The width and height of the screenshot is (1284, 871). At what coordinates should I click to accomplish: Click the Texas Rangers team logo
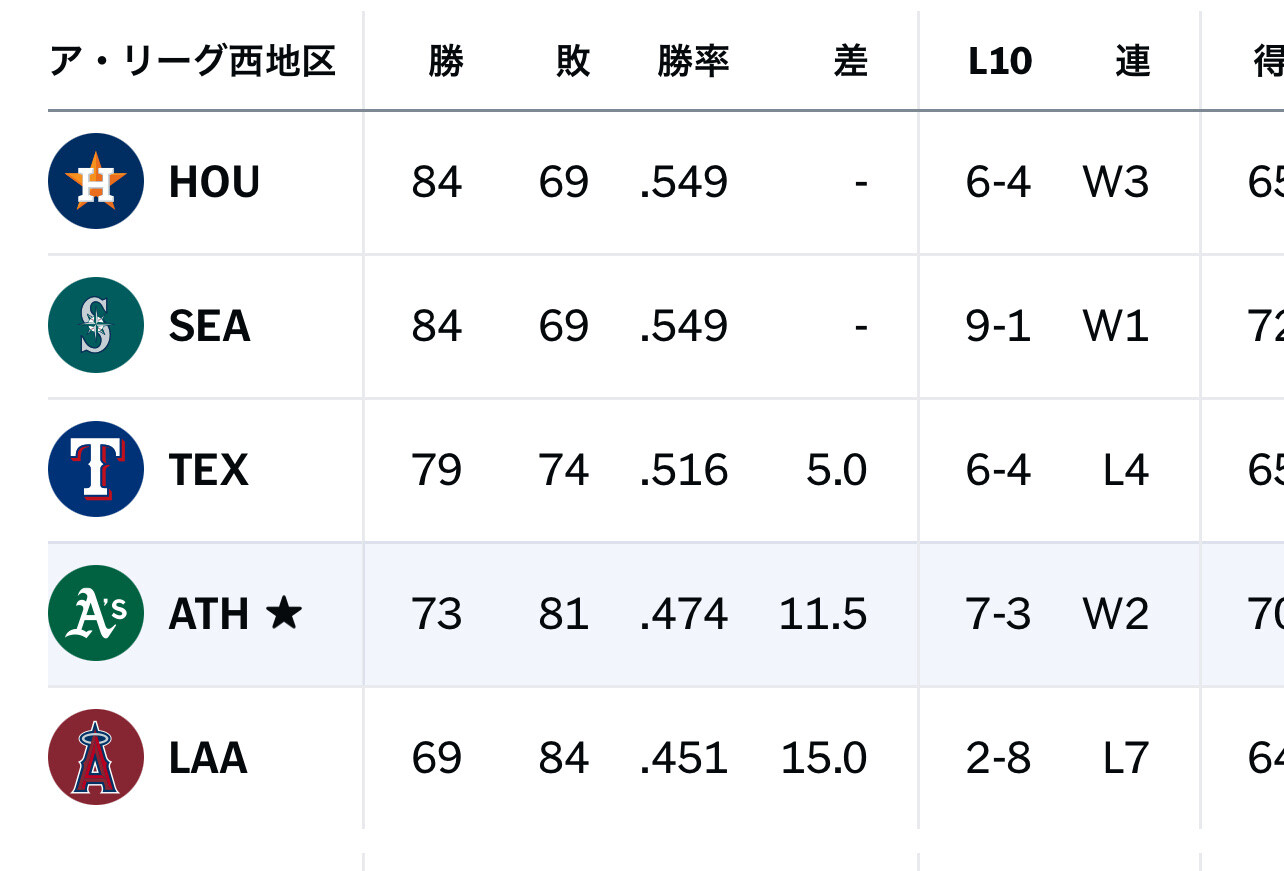click(96, 469)
